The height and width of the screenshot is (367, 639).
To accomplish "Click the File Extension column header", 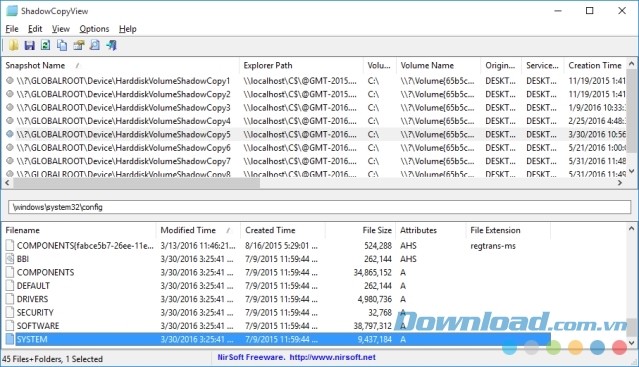I will [508, 230].
